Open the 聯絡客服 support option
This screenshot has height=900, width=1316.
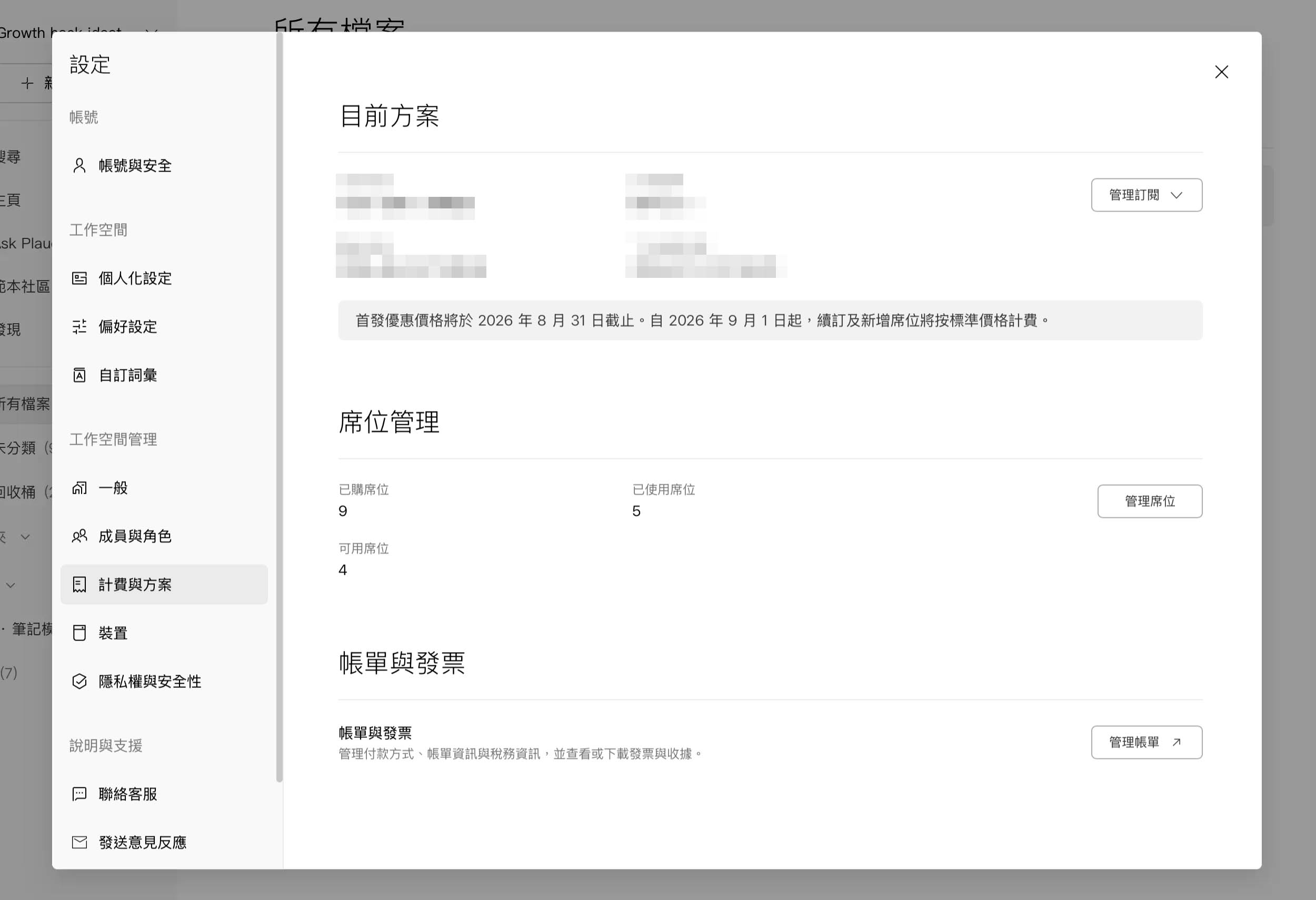(164, 794)
